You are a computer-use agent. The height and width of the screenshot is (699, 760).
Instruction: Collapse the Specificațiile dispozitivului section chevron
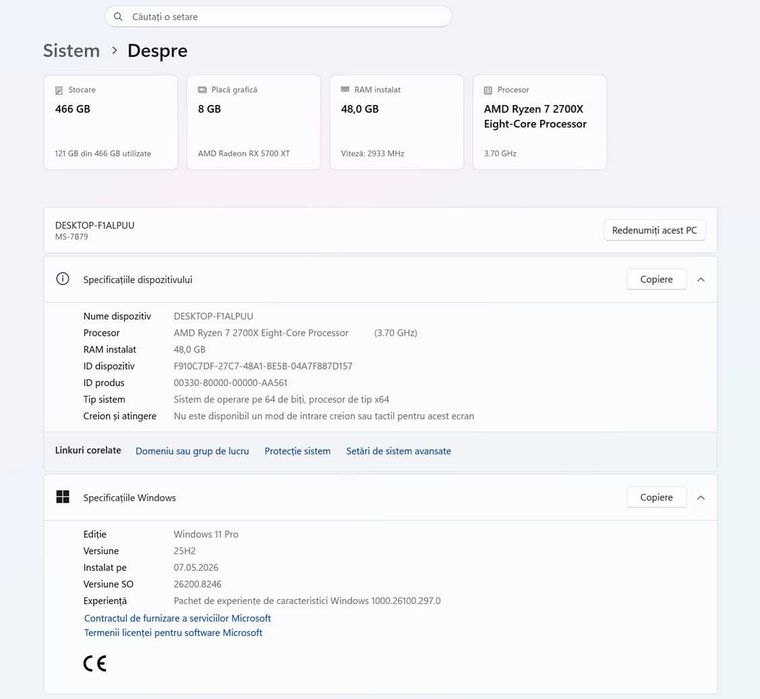click(x=701, y=280)
